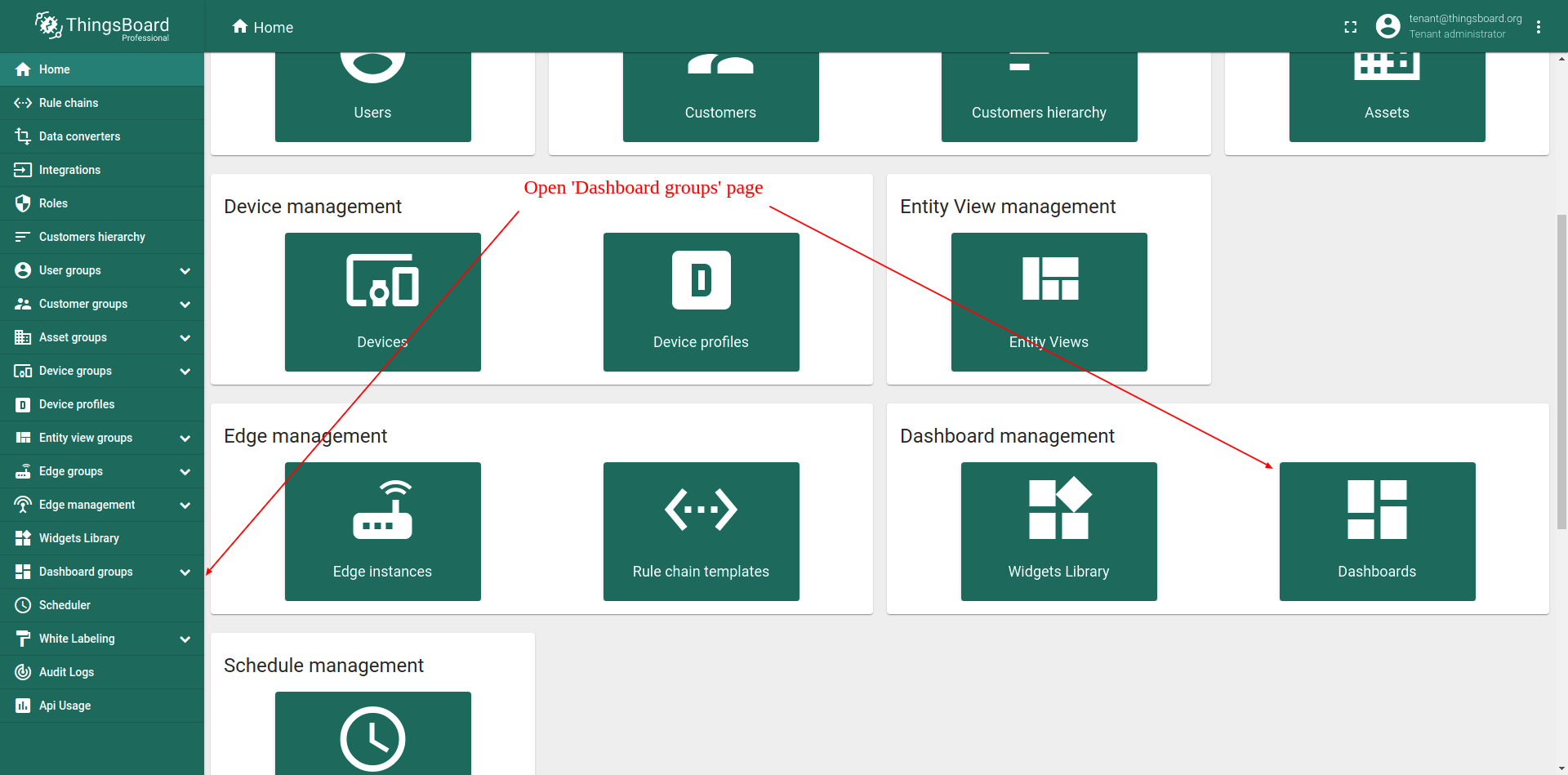Click the Entity Views card icon
Viewport: 1568px width, 775px height.
[1049, 278]
